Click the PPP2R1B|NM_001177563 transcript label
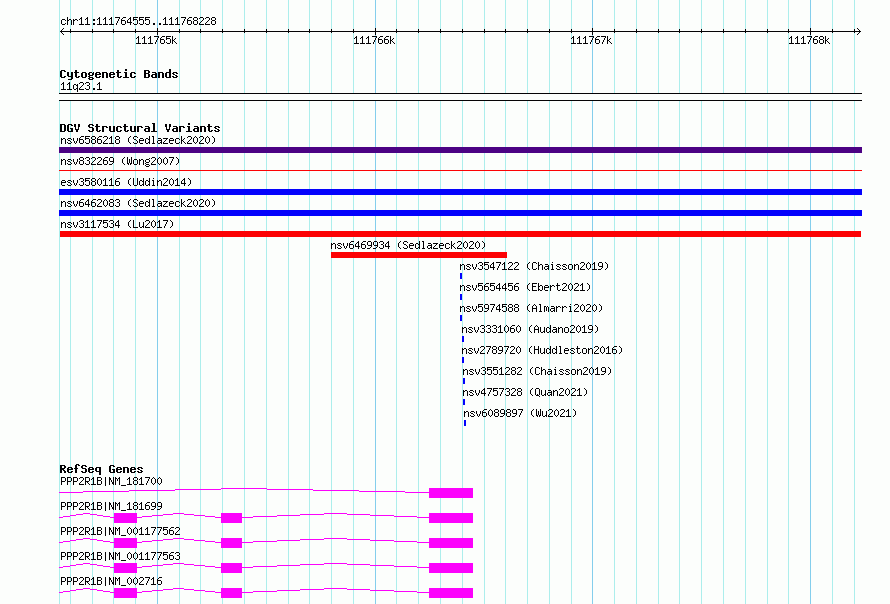 click(x=120, y=556)
